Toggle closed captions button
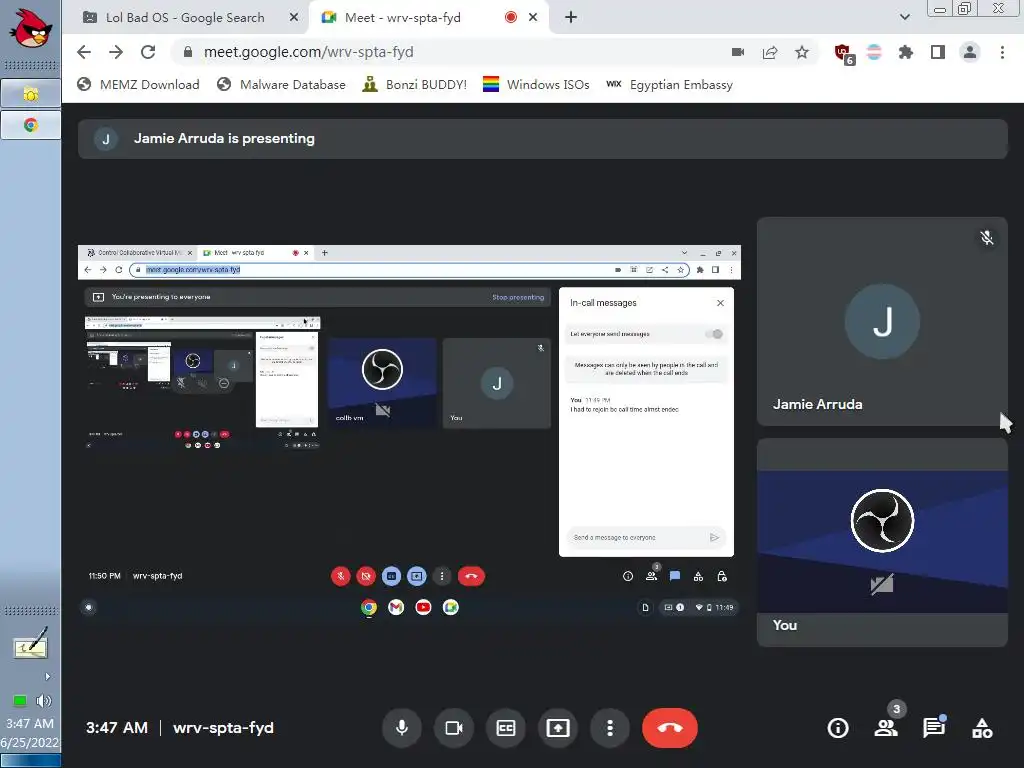The height and width of the screenshot is (768, 1024). 506,728
